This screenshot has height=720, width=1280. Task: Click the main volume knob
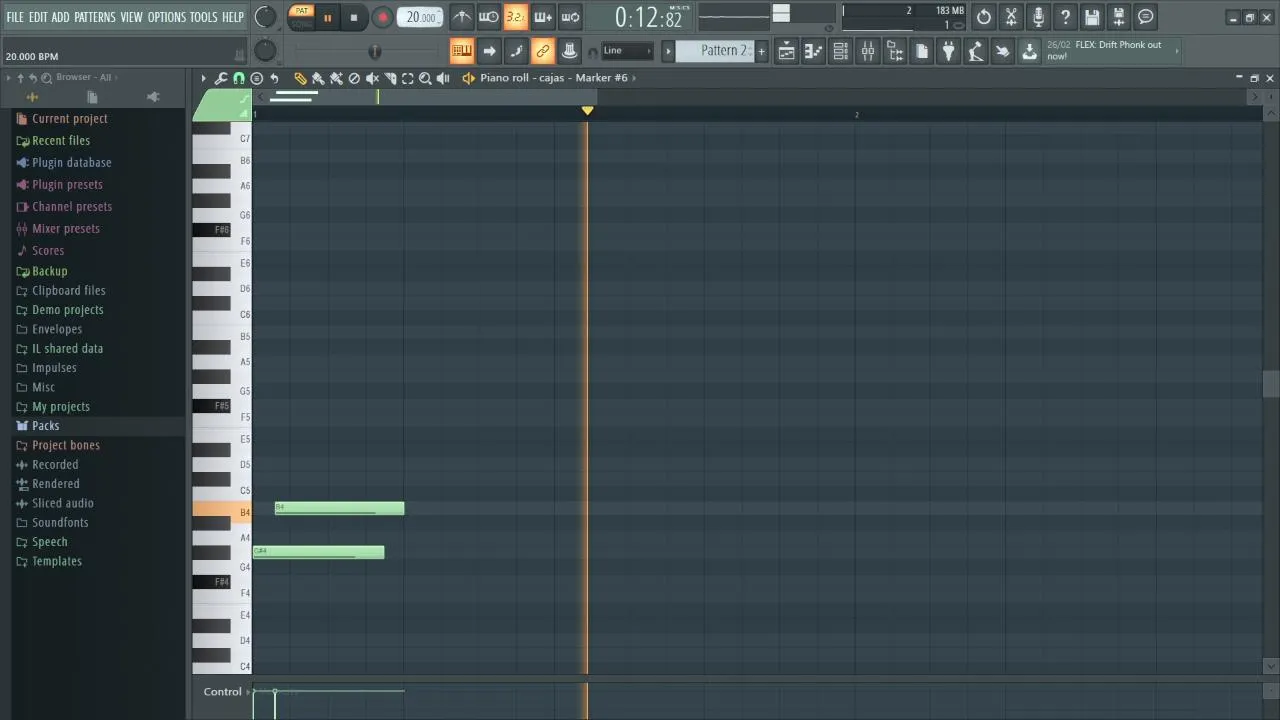(265, 17)
